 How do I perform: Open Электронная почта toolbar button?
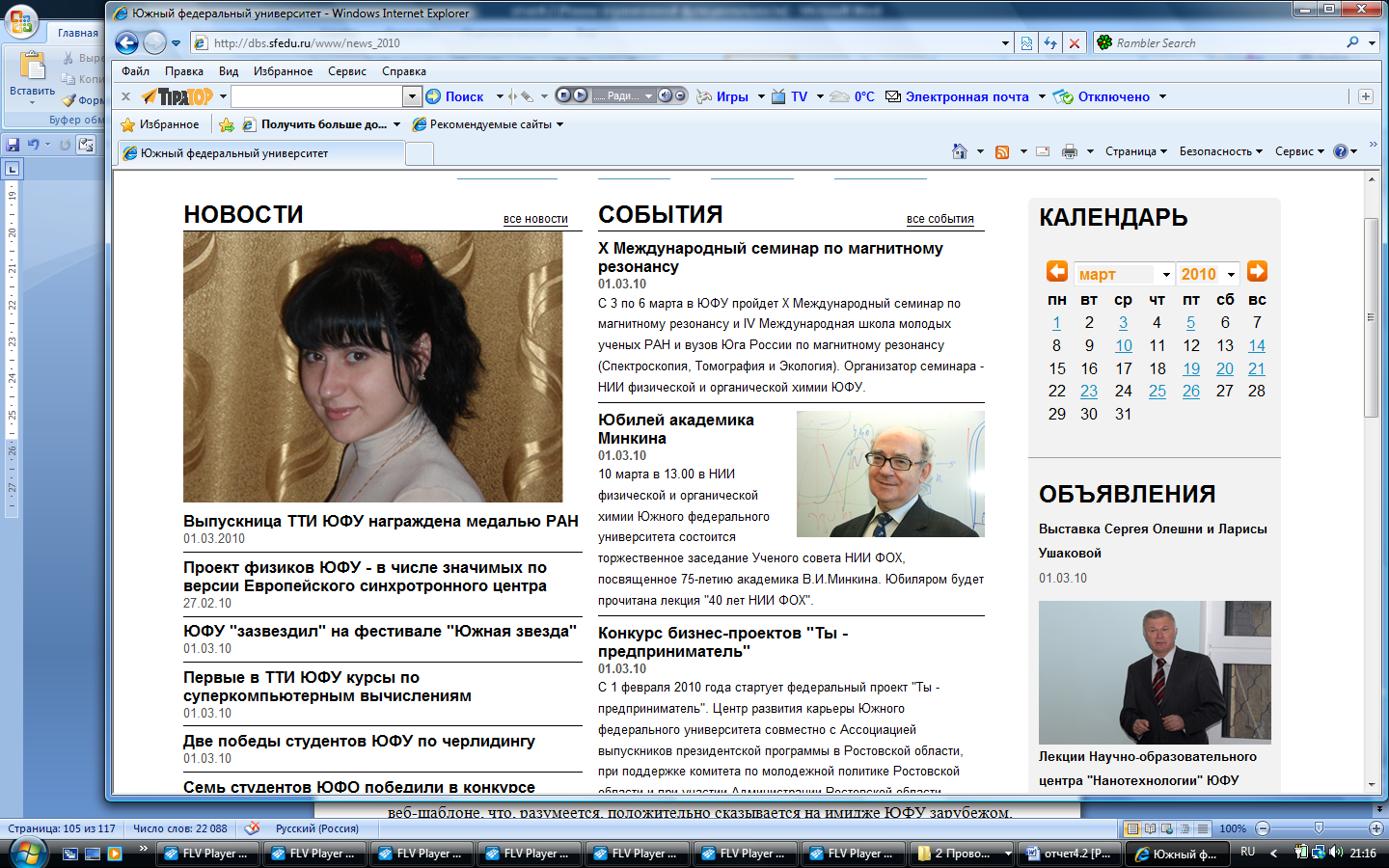(x=958, y=96)
